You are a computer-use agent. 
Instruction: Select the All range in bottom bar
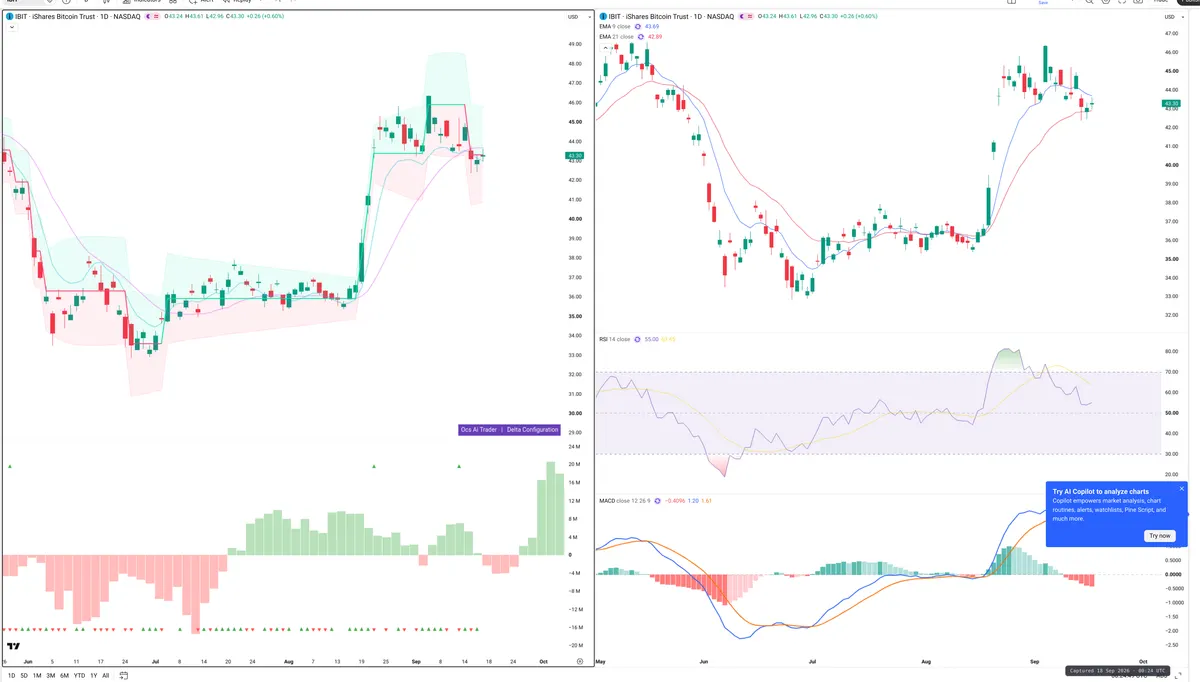click(x=105, y=676)
